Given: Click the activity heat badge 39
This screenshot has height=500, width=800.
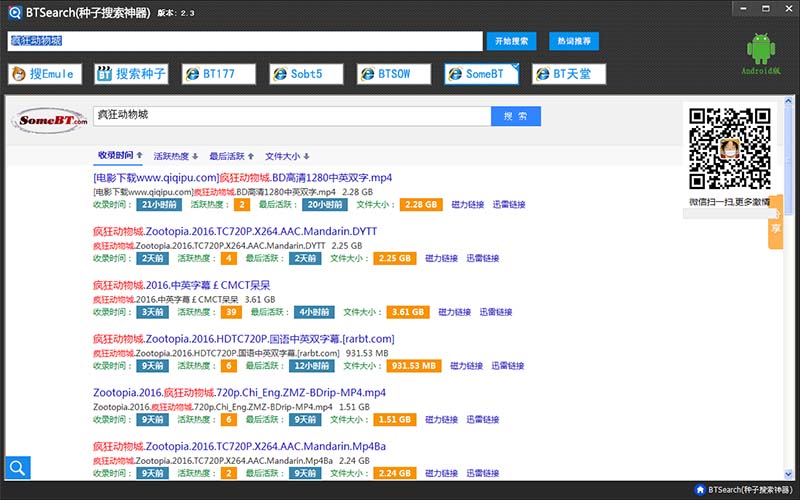Looking at the screenshot, I should 231,312.
